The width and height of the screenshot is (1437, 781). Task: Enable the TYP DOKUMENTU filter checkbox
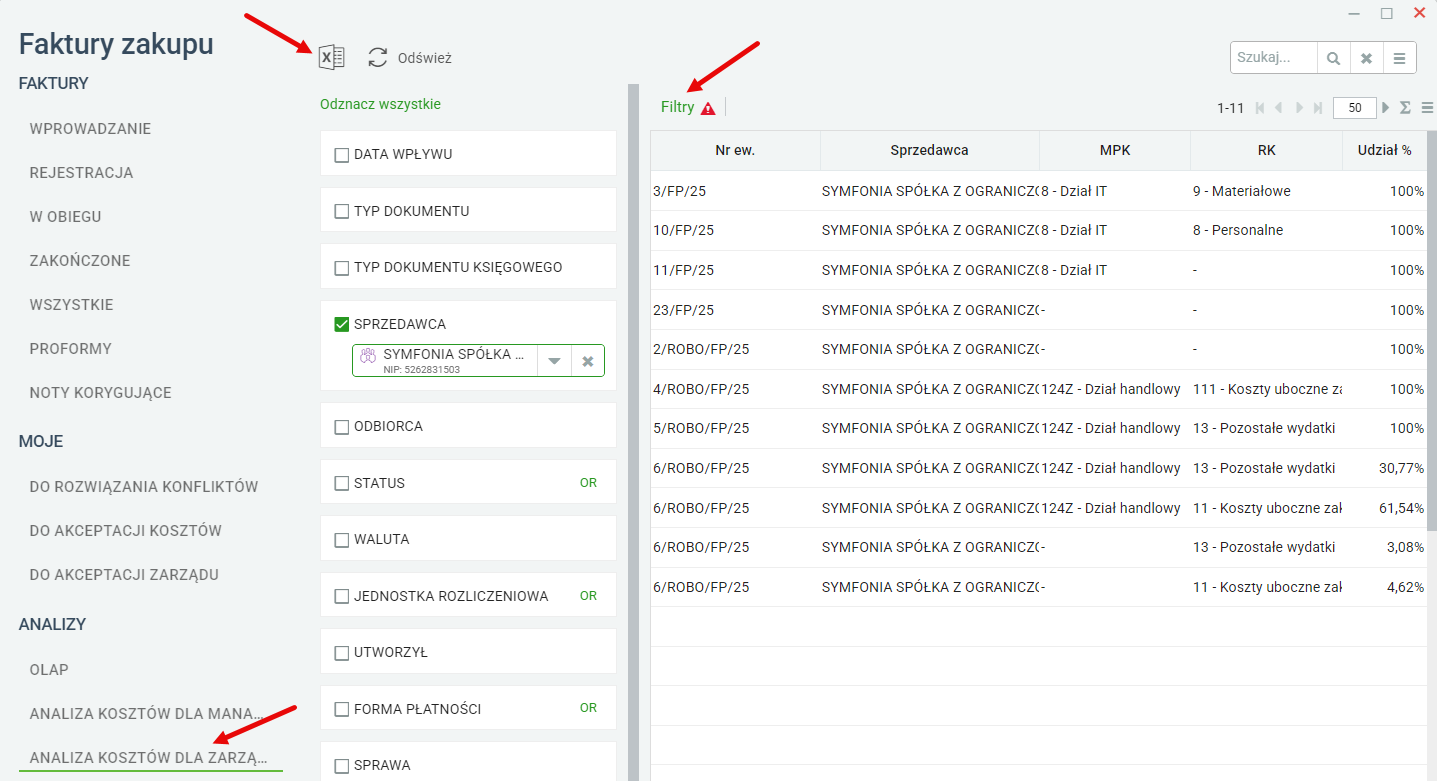click(342, 211)
